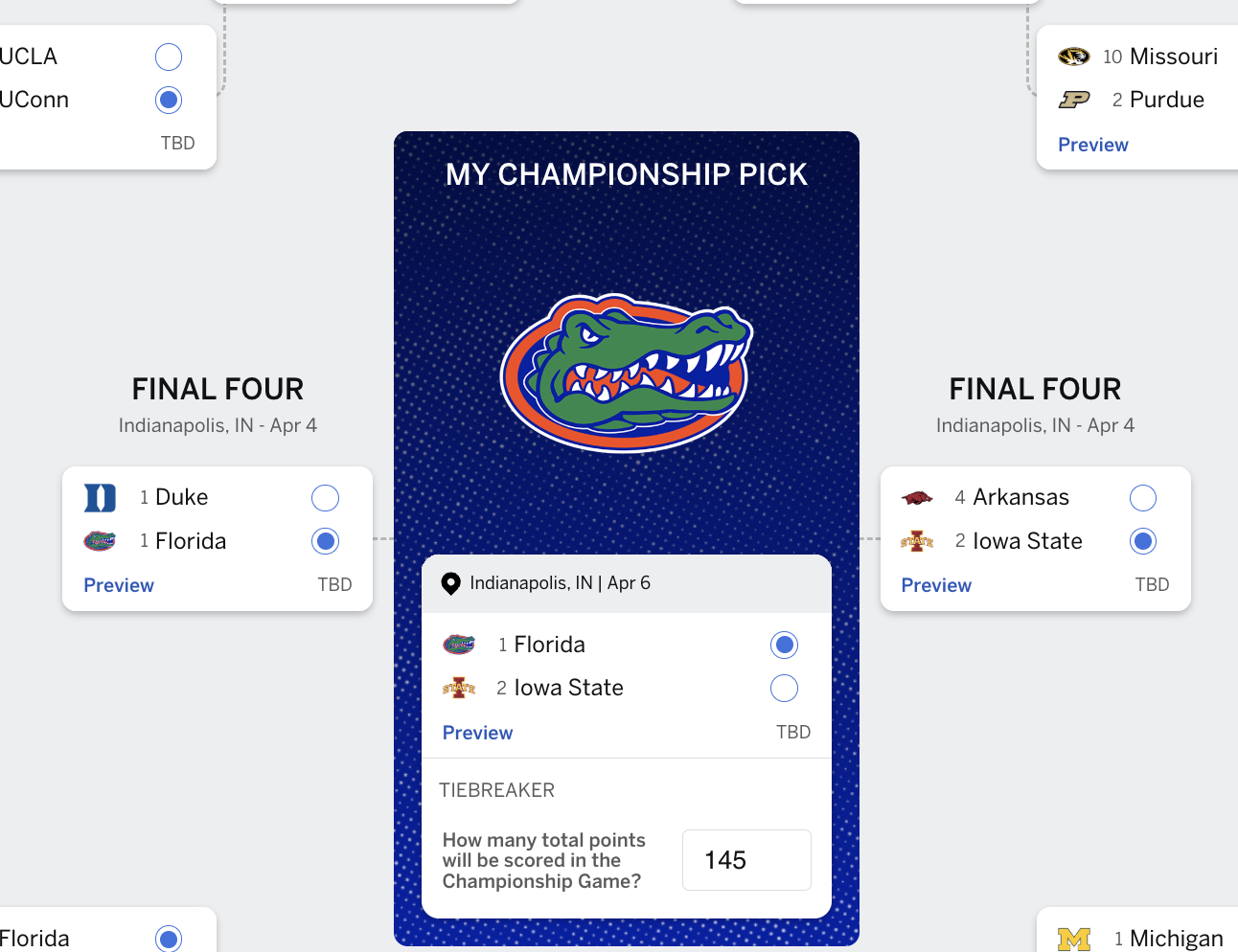Select Arkansas to win Final Four game
Screen dimensions: 1238x952
point(1143,498)
